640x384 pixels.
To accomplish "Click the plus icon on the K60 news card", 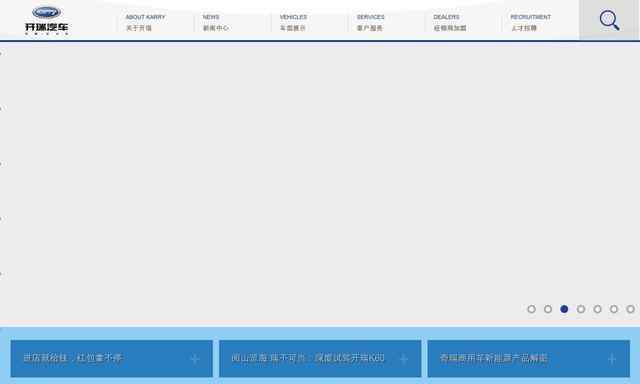I will tap(404, 359).
